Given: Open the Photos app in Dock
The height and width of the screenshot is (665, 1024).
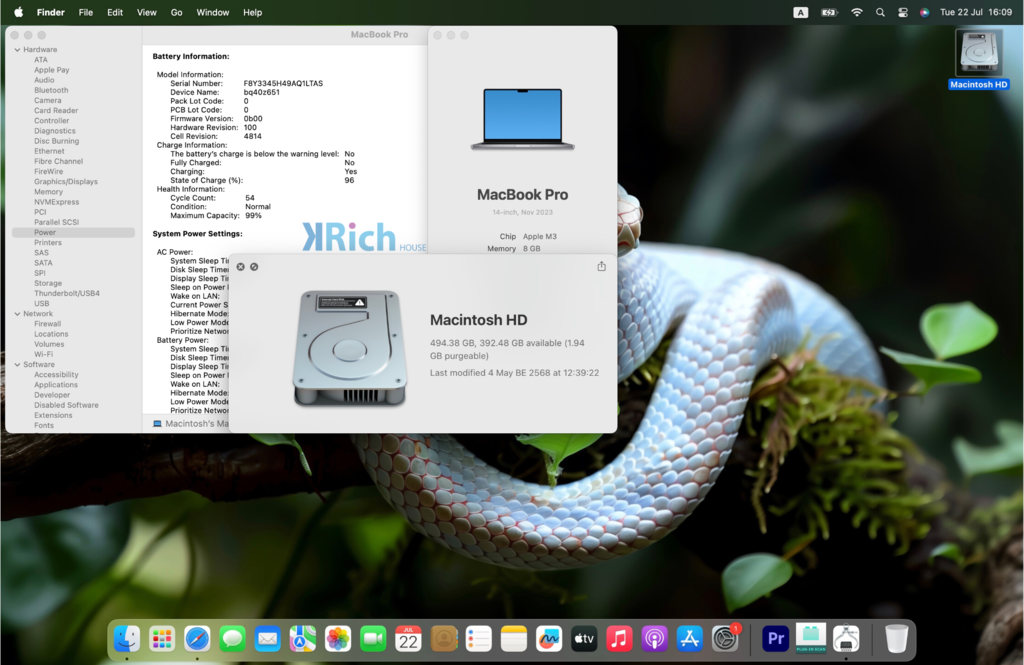Looking at the screenshot, I should [338, 638].
